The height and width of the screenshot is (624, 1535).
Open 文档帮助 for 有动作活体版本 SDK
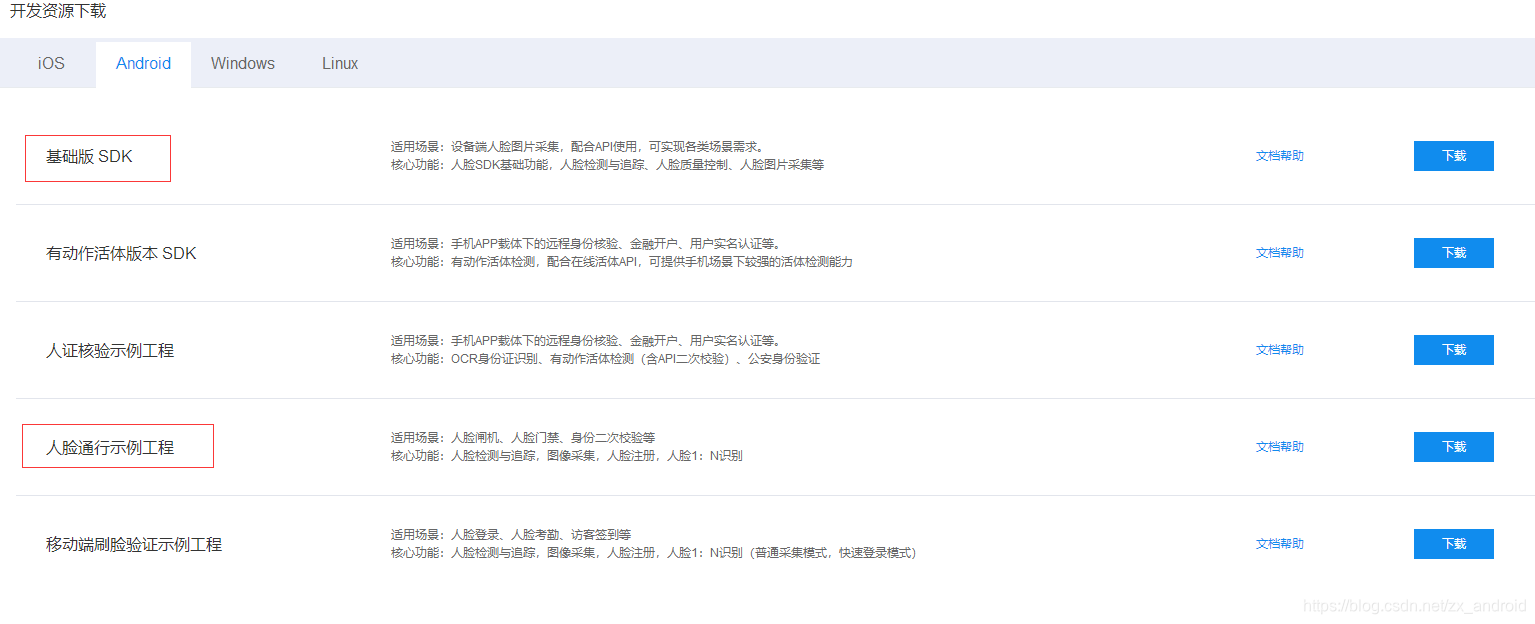tap(1279, 253)
